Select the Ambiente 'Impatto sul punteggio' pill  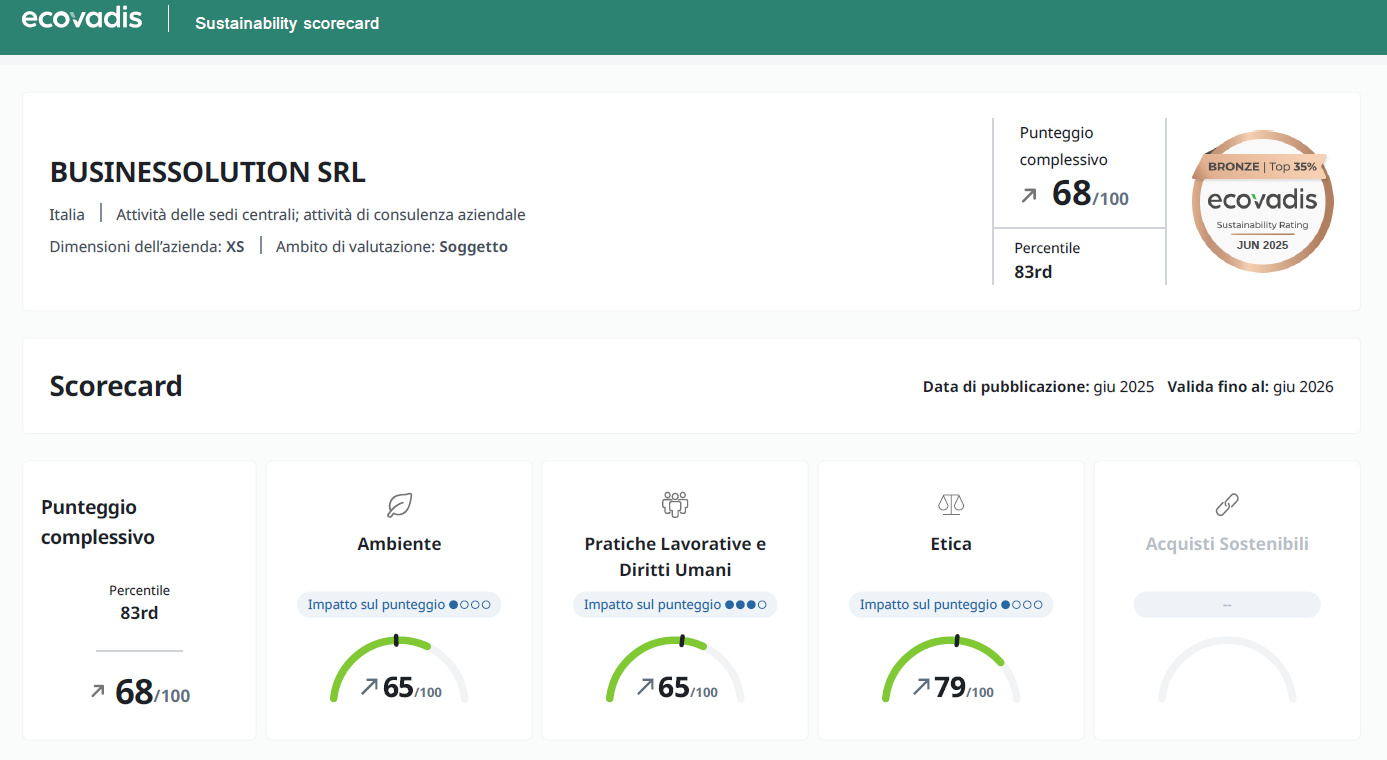tap(399, 605)
